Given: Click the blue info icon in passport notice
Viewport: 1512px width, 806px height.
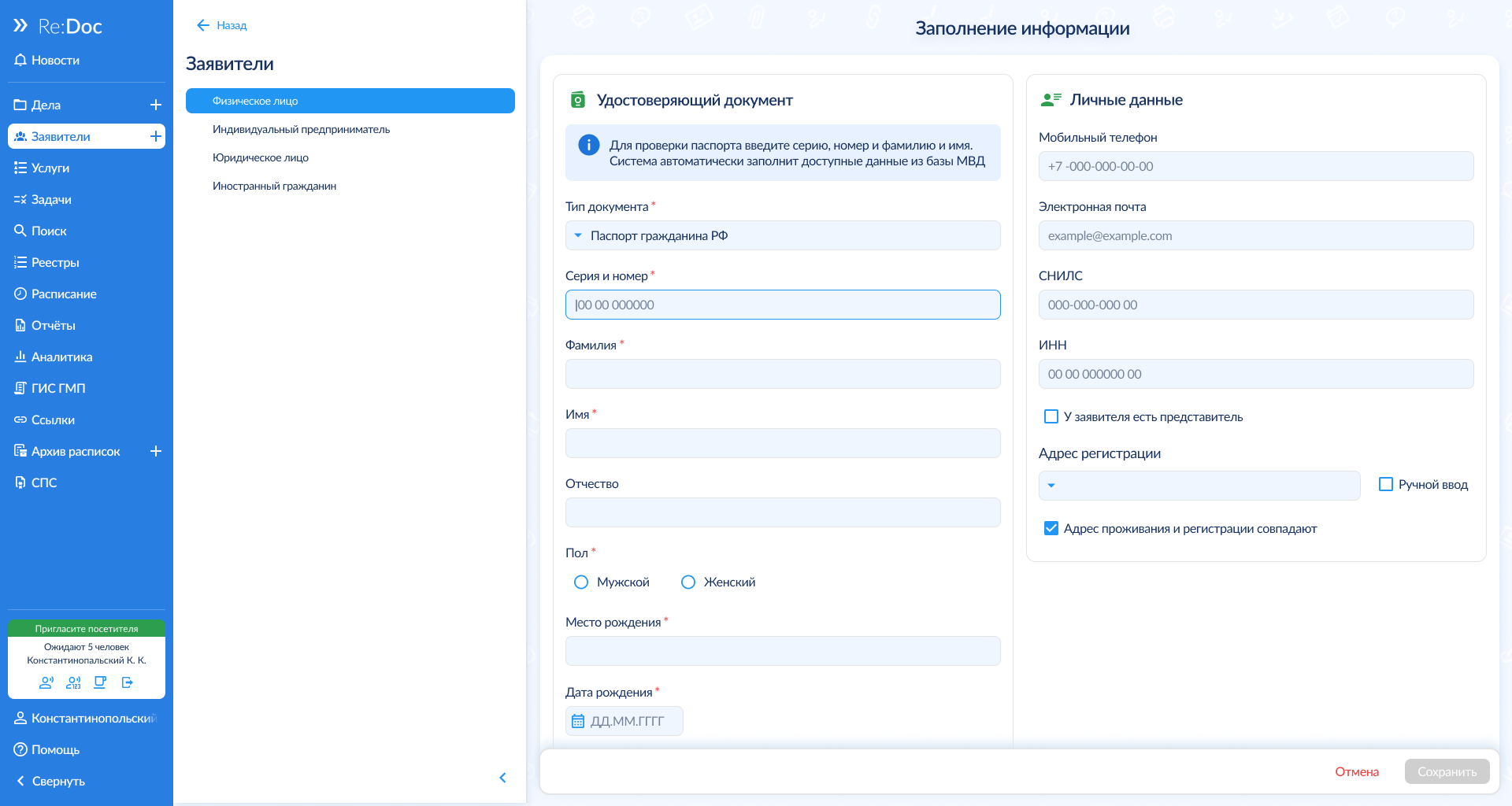Looking at the screenshot, I should tap(588, 145).
